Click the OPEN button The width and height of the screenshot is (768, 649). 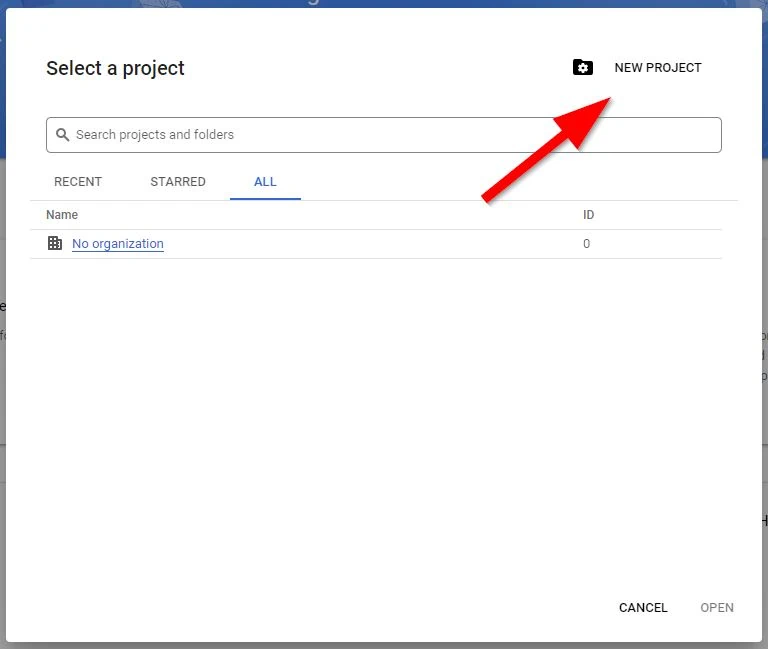[717, 607]
